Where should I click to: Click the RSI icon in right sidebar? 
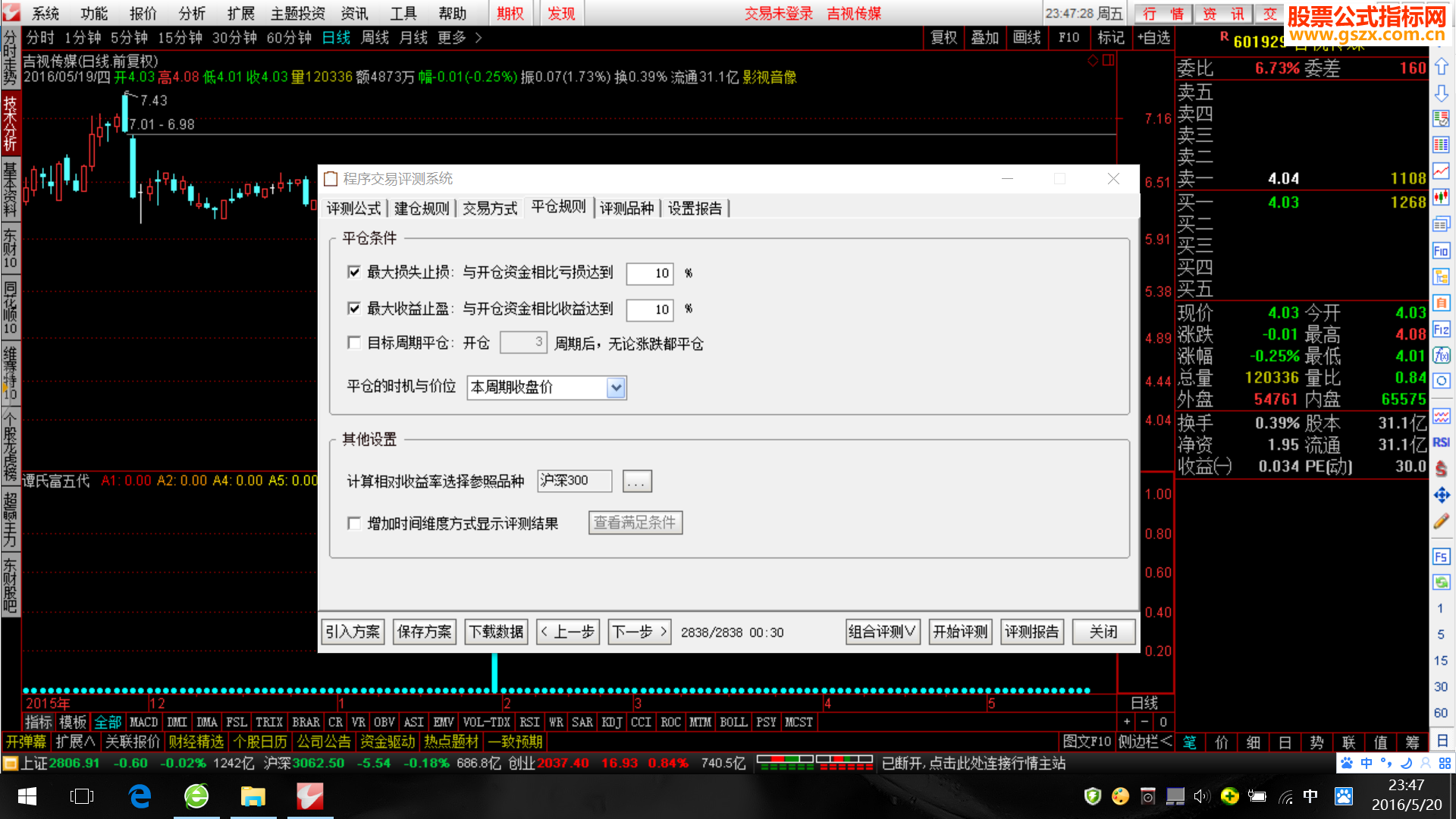pos(1441,442)
